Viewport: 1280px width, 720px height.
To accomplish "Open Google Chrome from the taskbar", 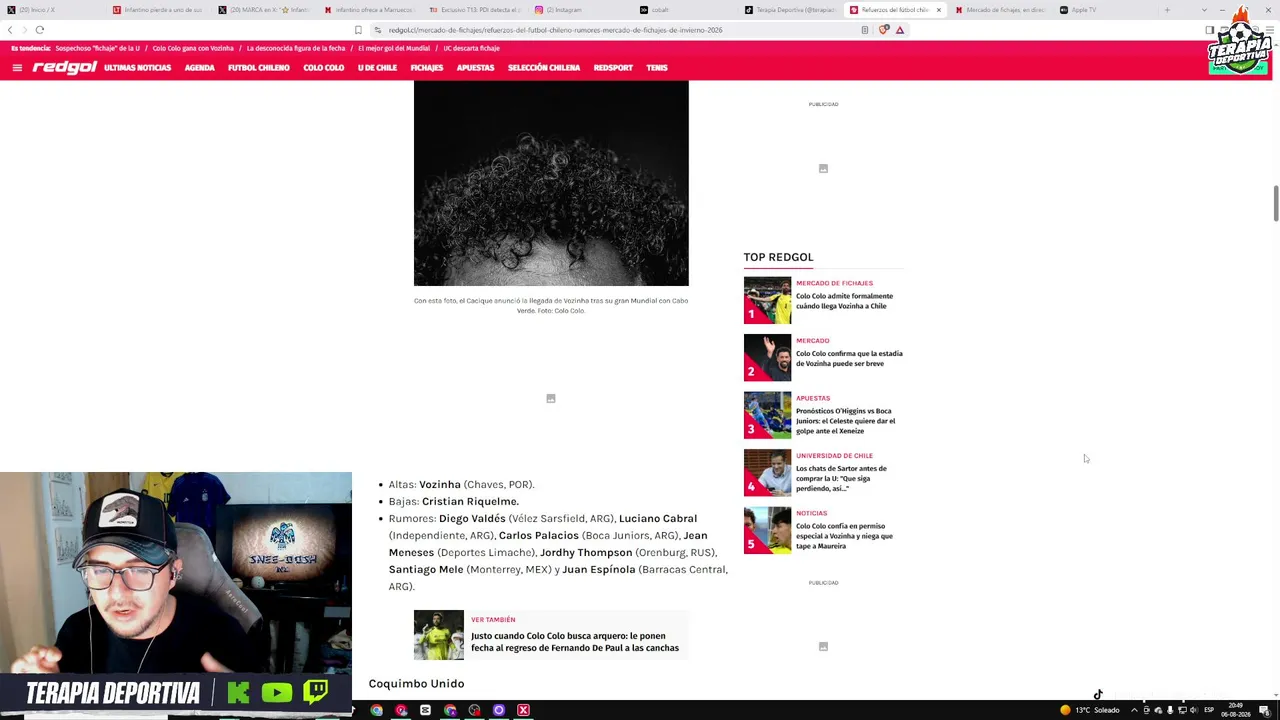I will pyautogui.click(x=376, y=710).
